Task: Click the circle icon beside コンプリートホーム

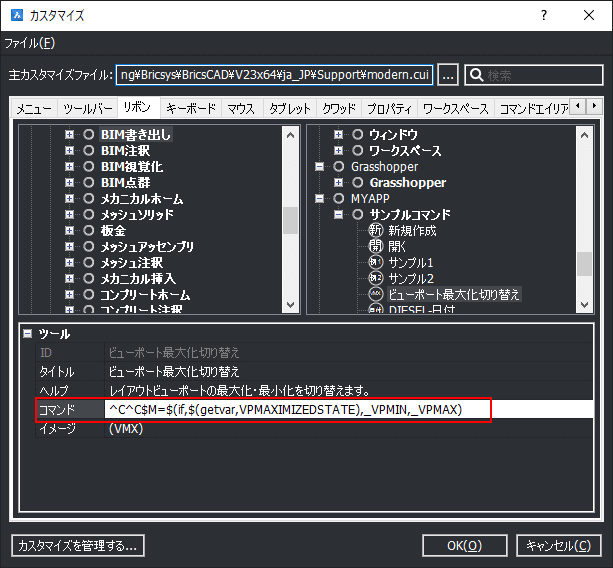Action: (89, 294)
